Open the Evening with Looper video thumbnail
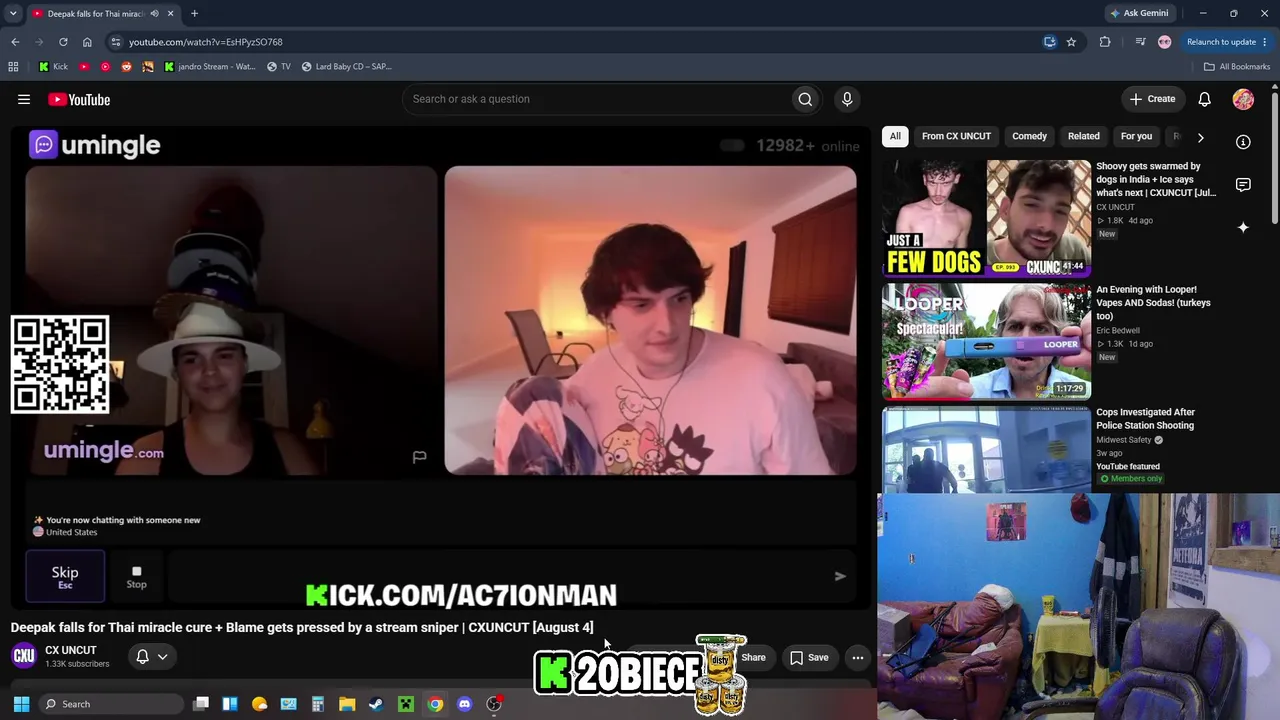1280x720 pixels. coord(986,341)
